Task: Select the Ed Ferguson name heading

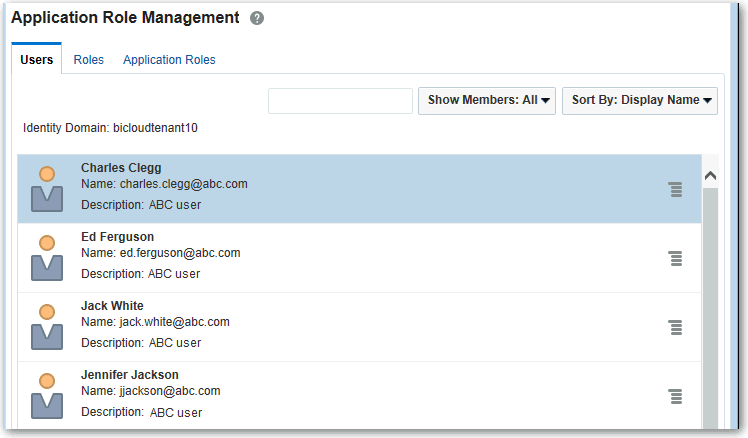Action: point(117,237)
